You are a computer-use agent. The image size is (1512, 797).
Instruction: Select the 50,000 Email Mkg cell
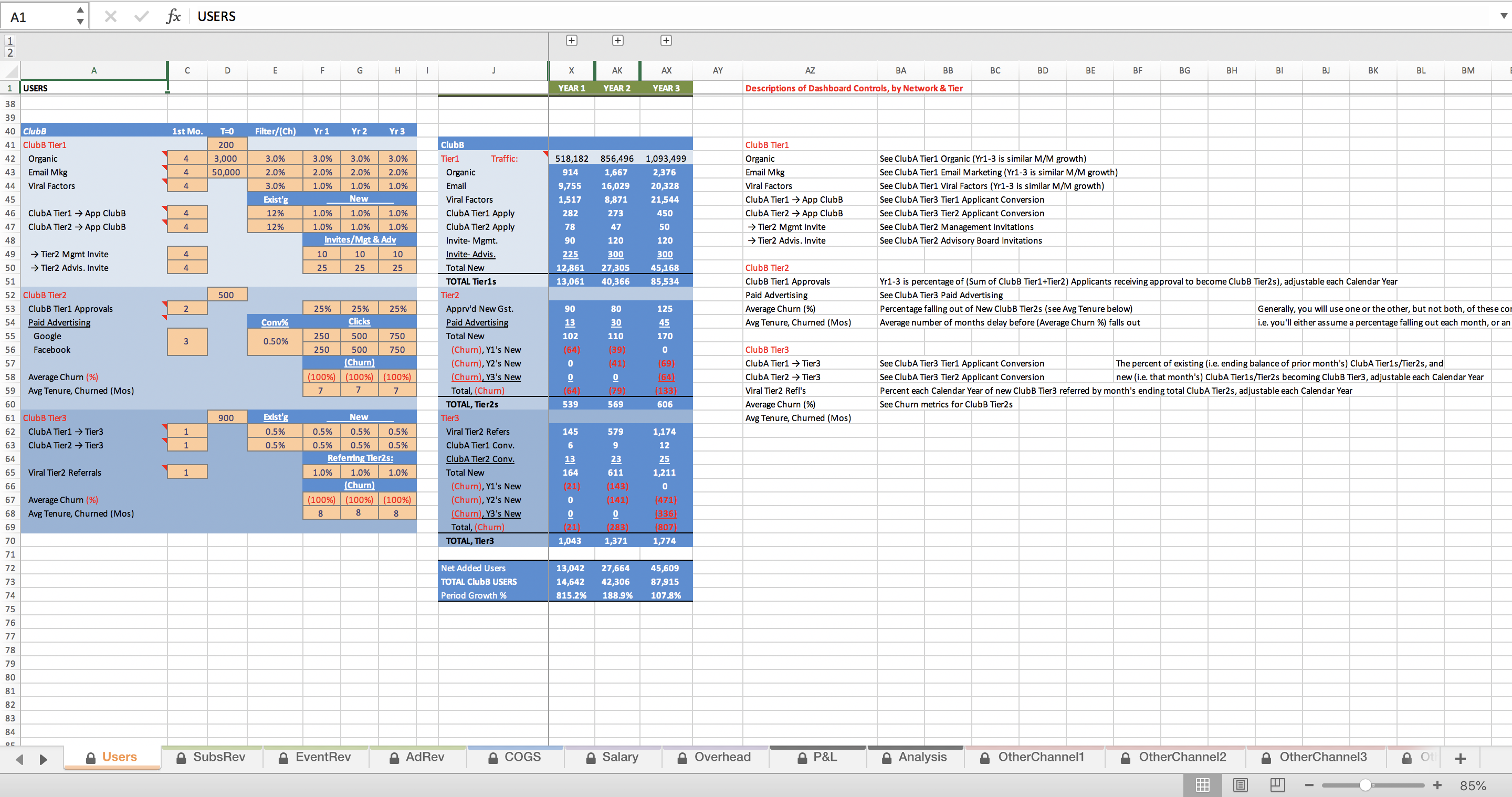pyautogui.click(x=227, y=173)
